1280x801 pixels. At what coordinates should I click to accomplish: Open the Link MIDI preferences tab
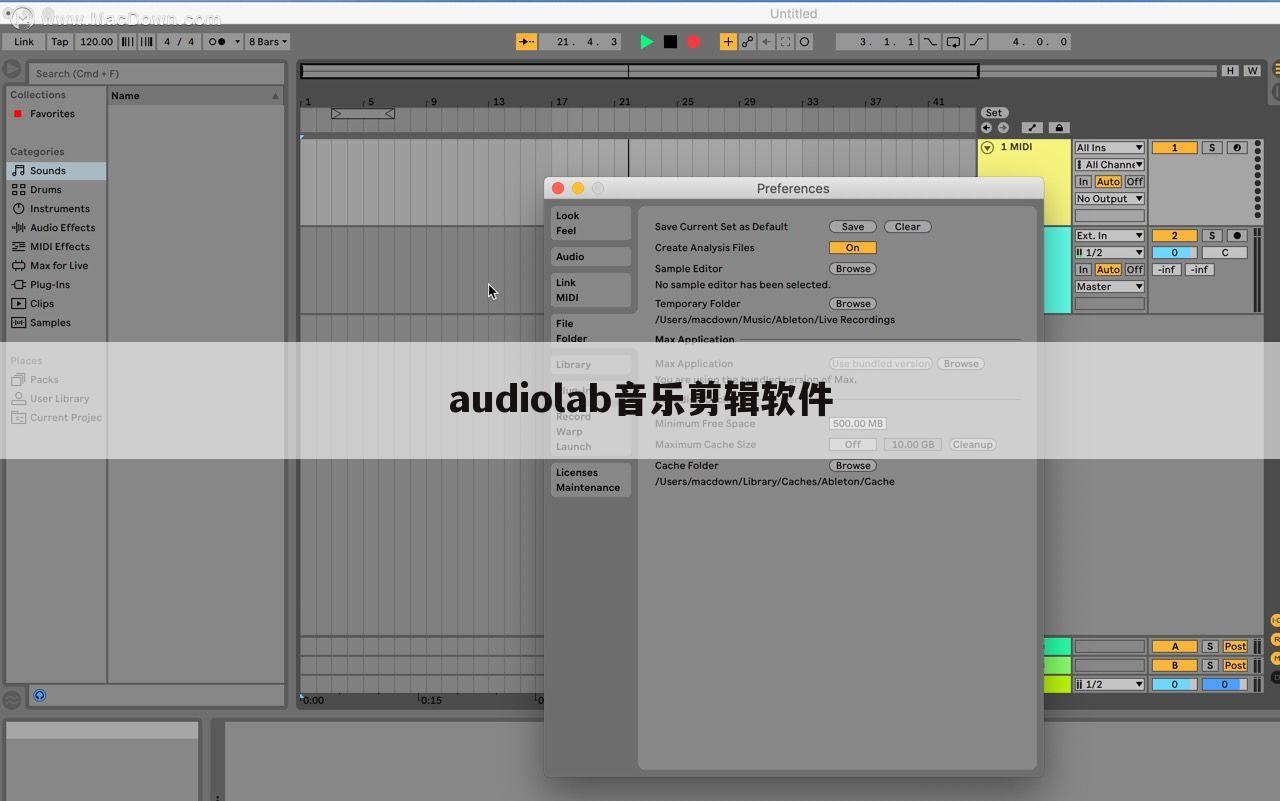tap(591, 290)
